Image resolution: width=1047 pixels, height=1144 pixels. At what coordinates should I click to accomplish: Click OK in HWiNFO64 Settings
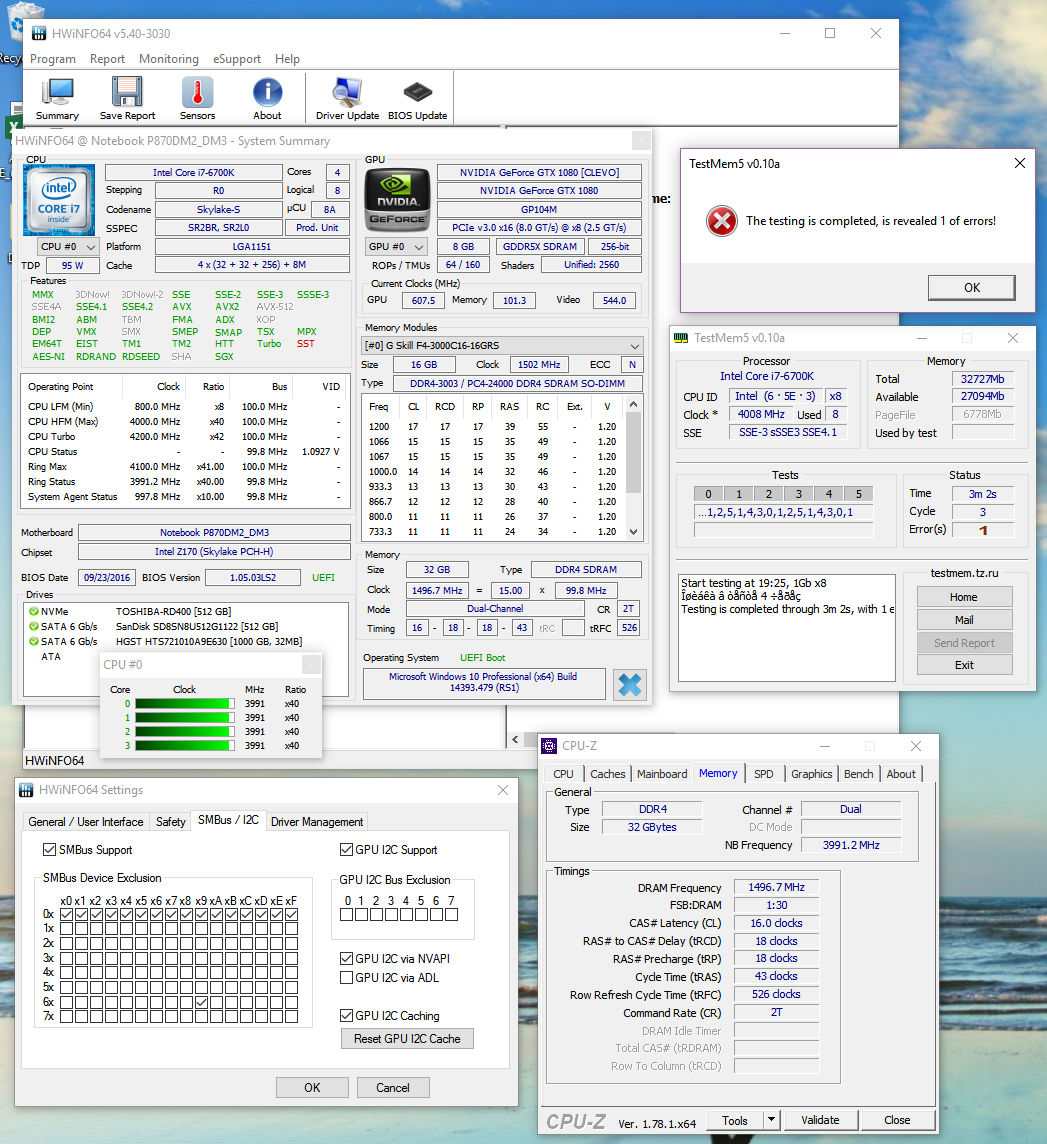click(312, 1087)
